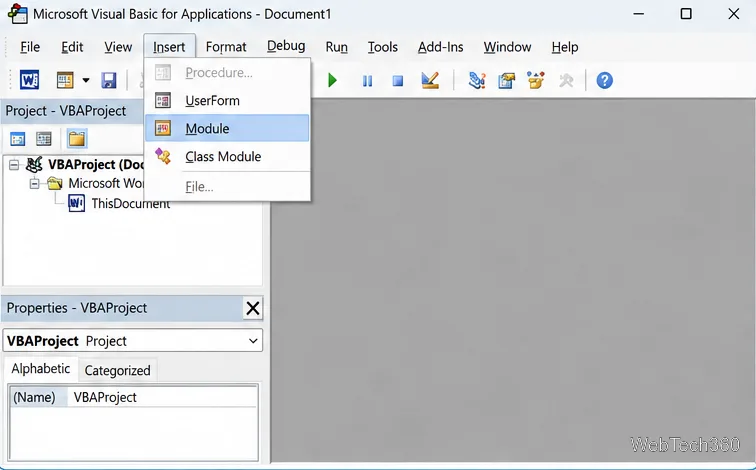
Task: Click the VBA application icon in title bar
Action: click(18, 13)
